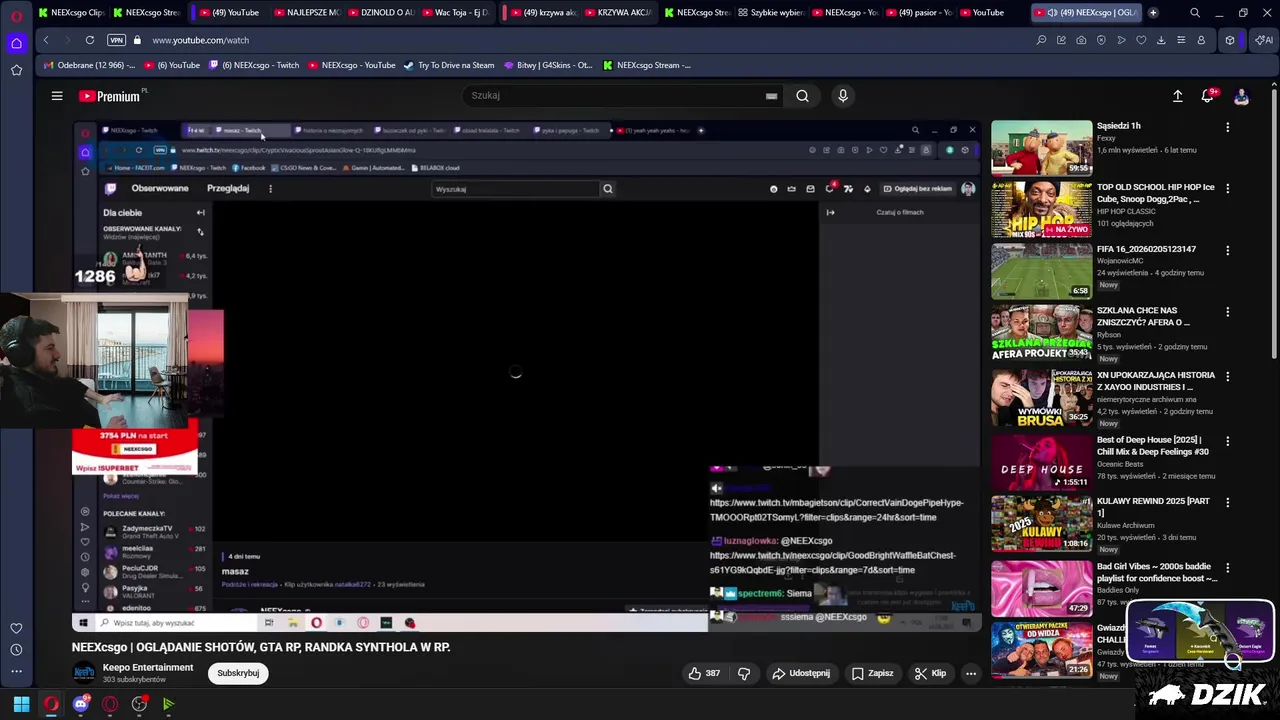Open the on-screen keyboard in search box

pos(771,96)
